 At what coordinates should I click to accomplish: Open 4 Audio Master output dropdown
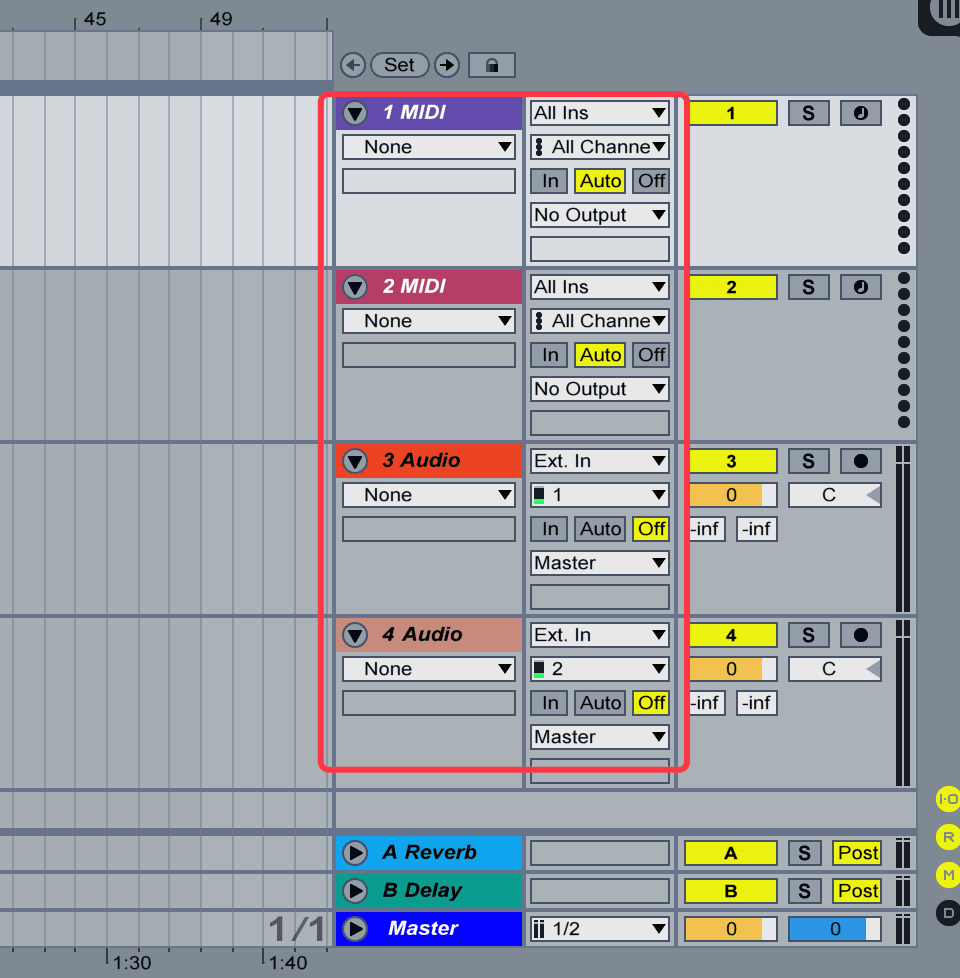(599, 737)
